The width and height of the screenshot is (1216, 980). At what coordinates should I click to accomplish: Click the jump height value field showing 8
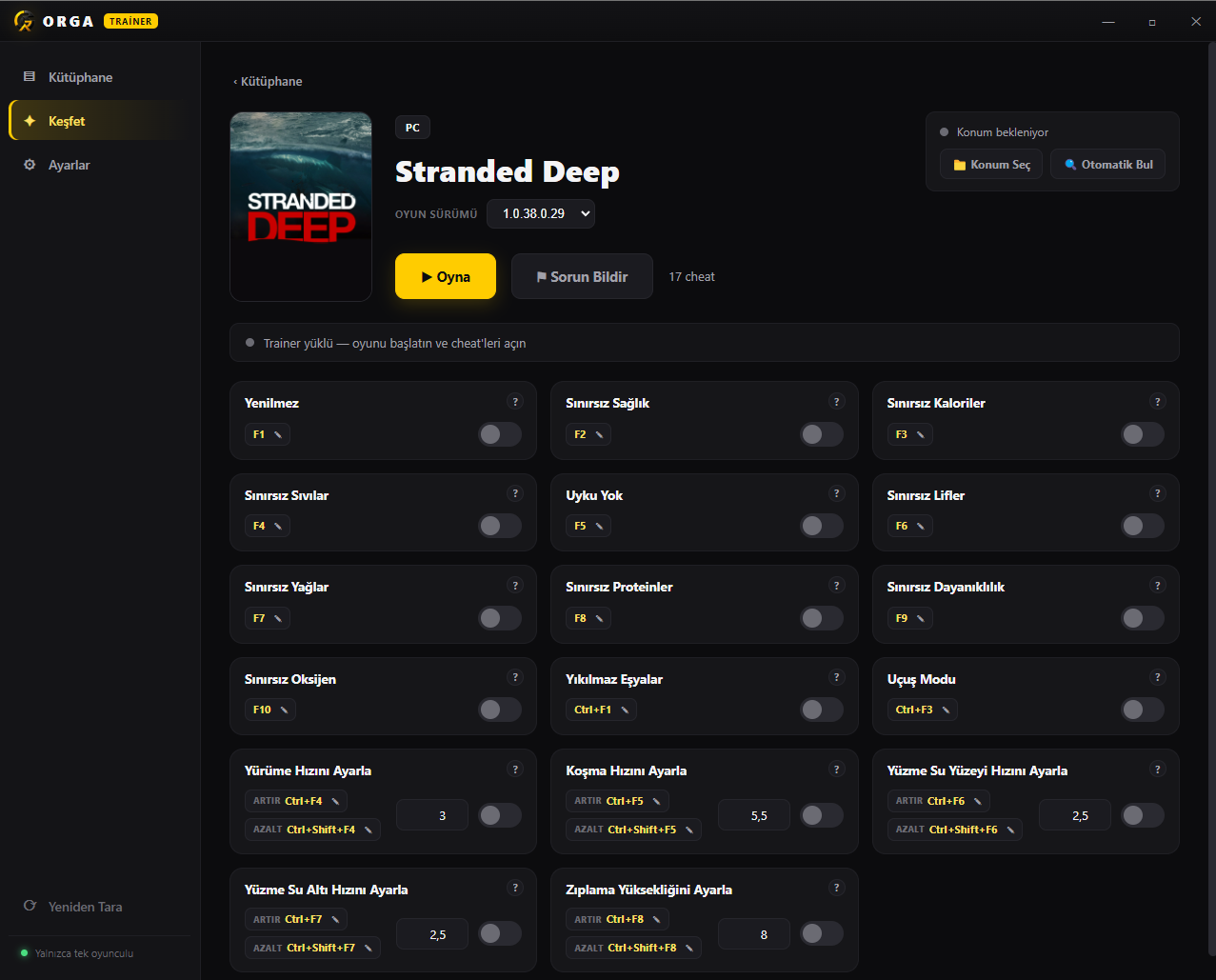coord(754,933)
